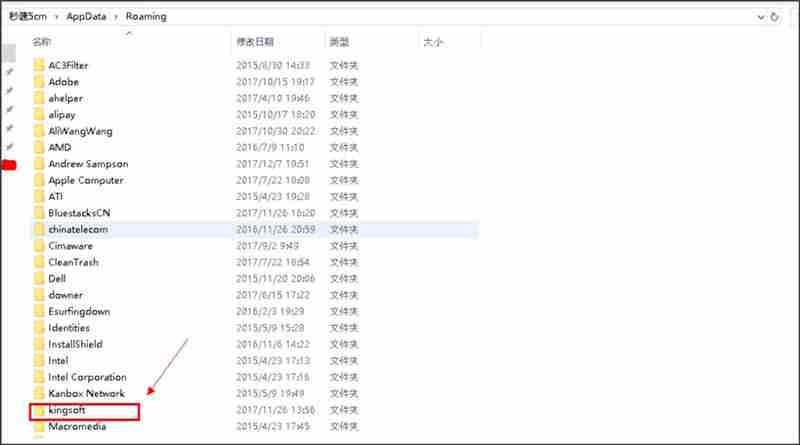The width and height of the screenshot is (800, 445).
Task: Select the BluestacksCN folder icon
Action: pos(39,213)
